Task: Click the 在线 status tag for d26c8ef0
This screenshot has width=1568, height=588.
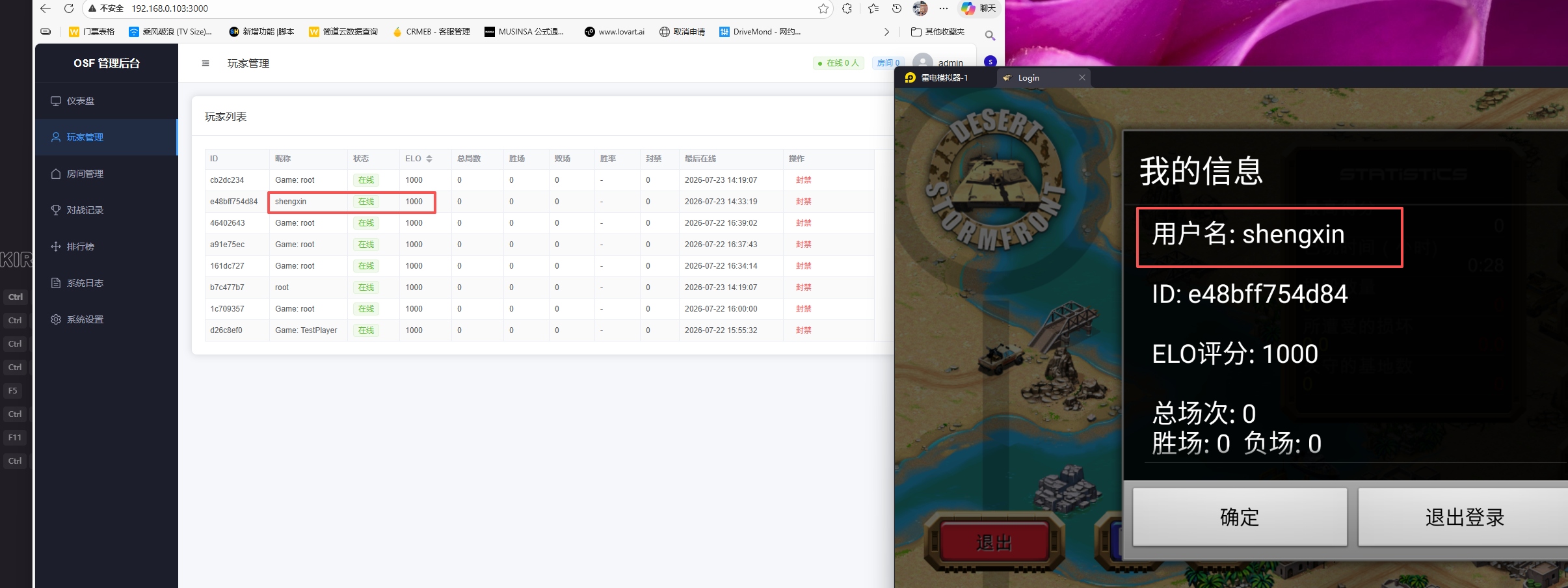Action: tap(366, 330)
